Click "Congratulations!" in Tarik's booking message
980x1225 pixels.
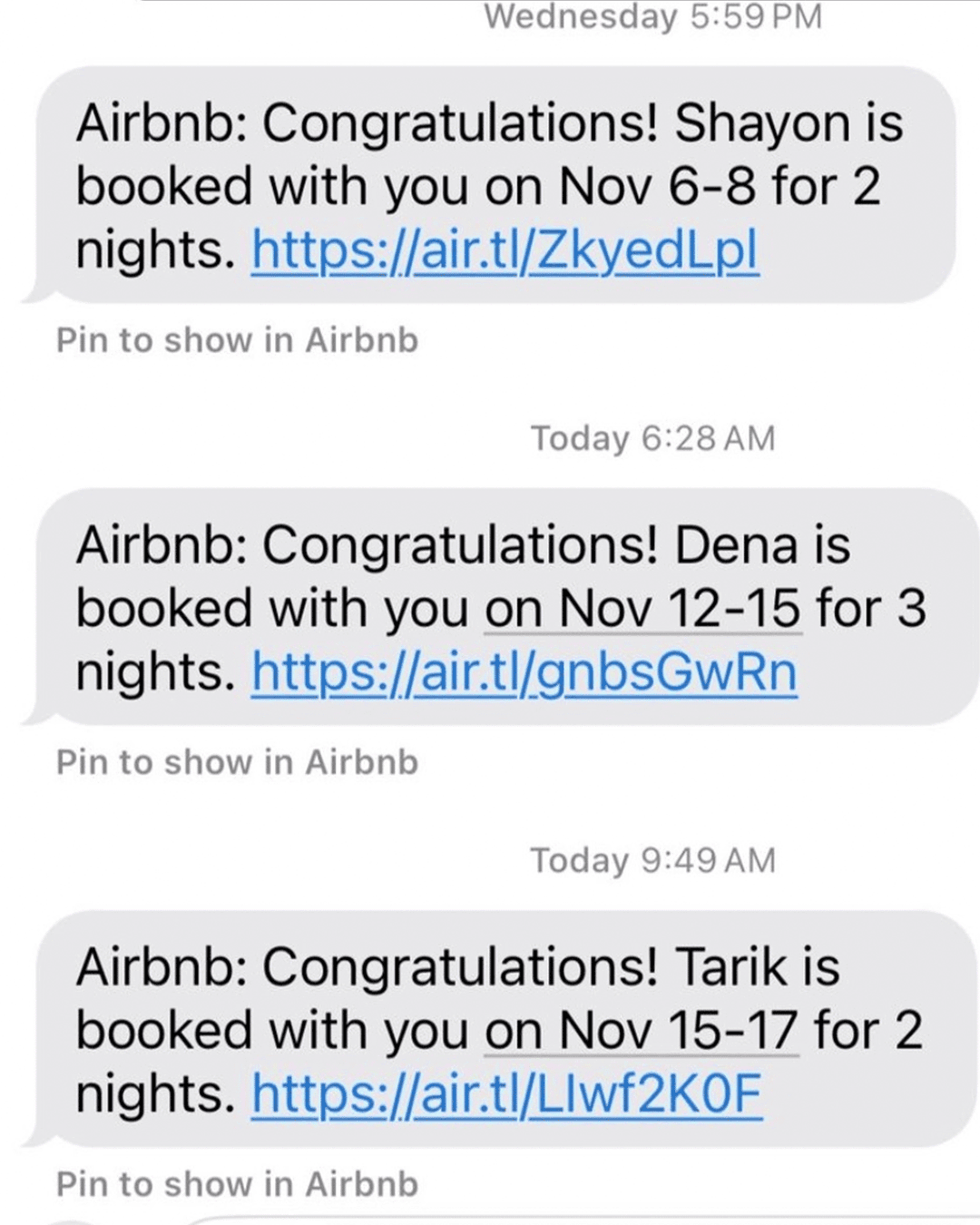(460, 967)
